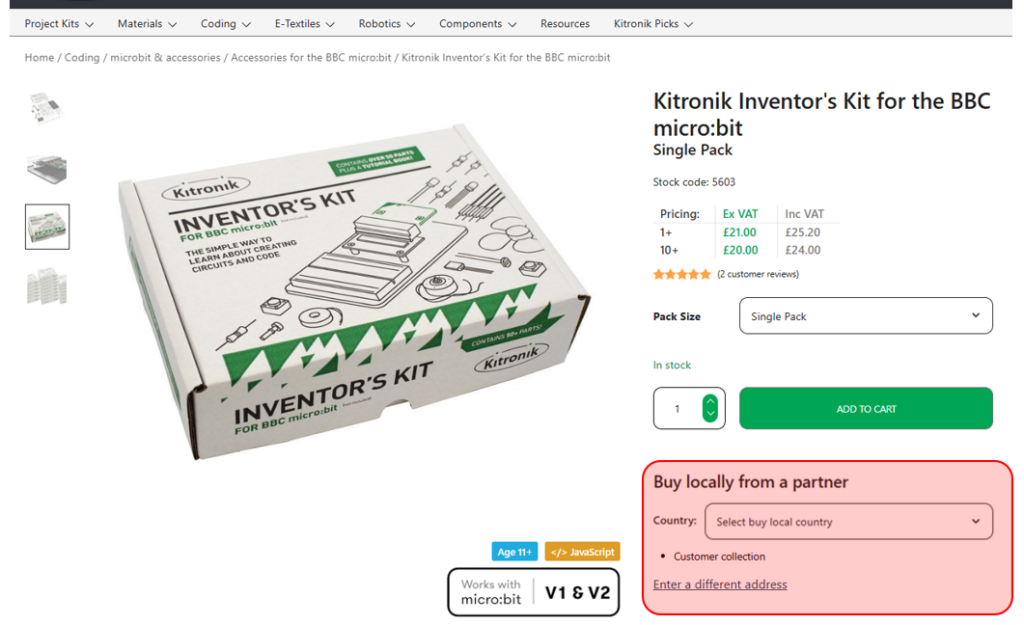The width and height of the screenshot is (1024, 625).
Task: Go to Home breadcrumb link
Action: pos(39,58)
